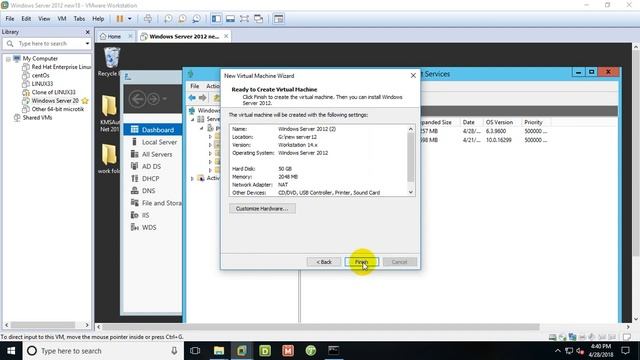The image size is (640, 360).
Task: Click the Full Screen mode icon
Action: coord(244,19)
